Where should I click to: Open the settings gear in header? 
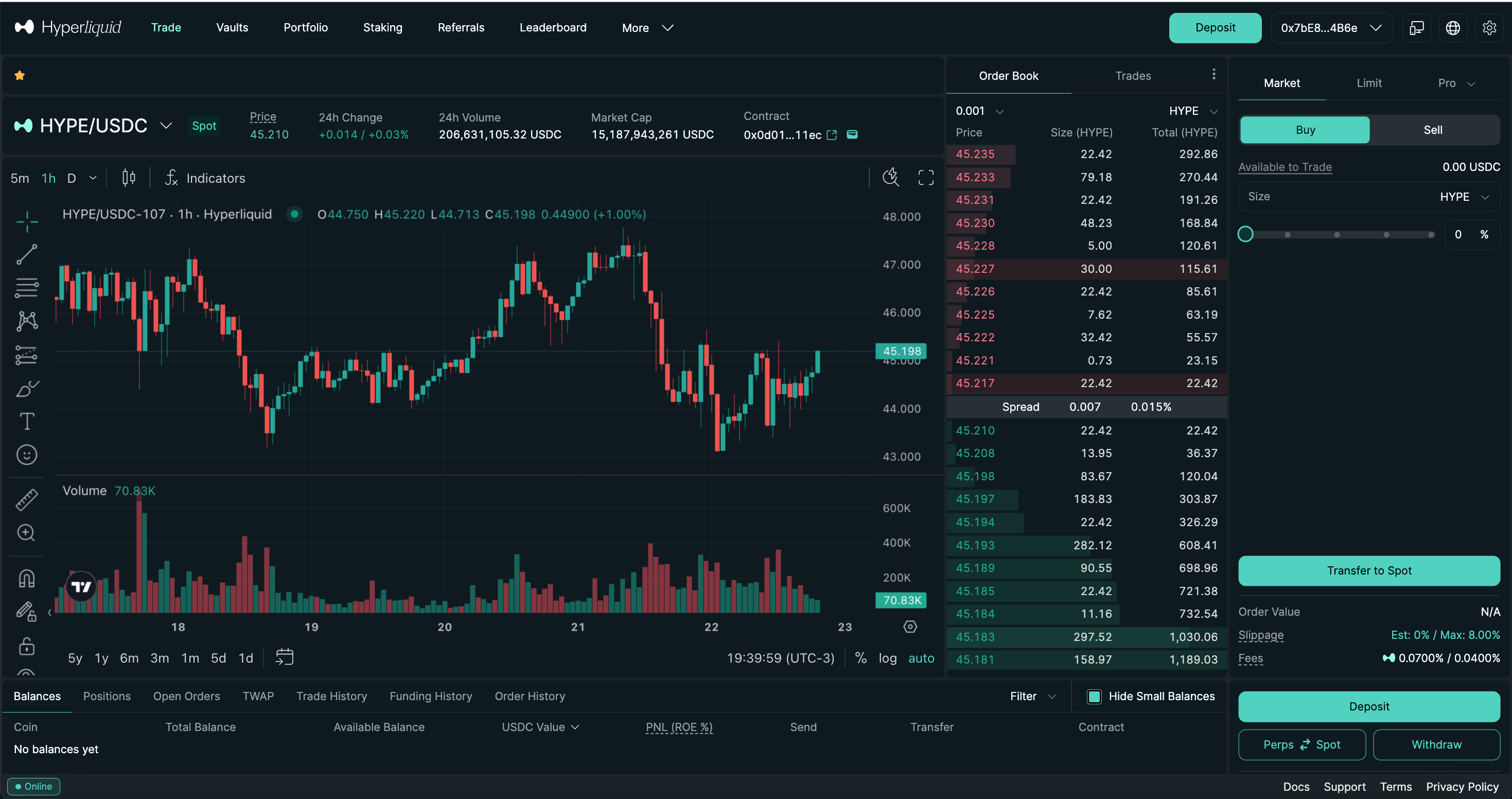coord(1489,28)
